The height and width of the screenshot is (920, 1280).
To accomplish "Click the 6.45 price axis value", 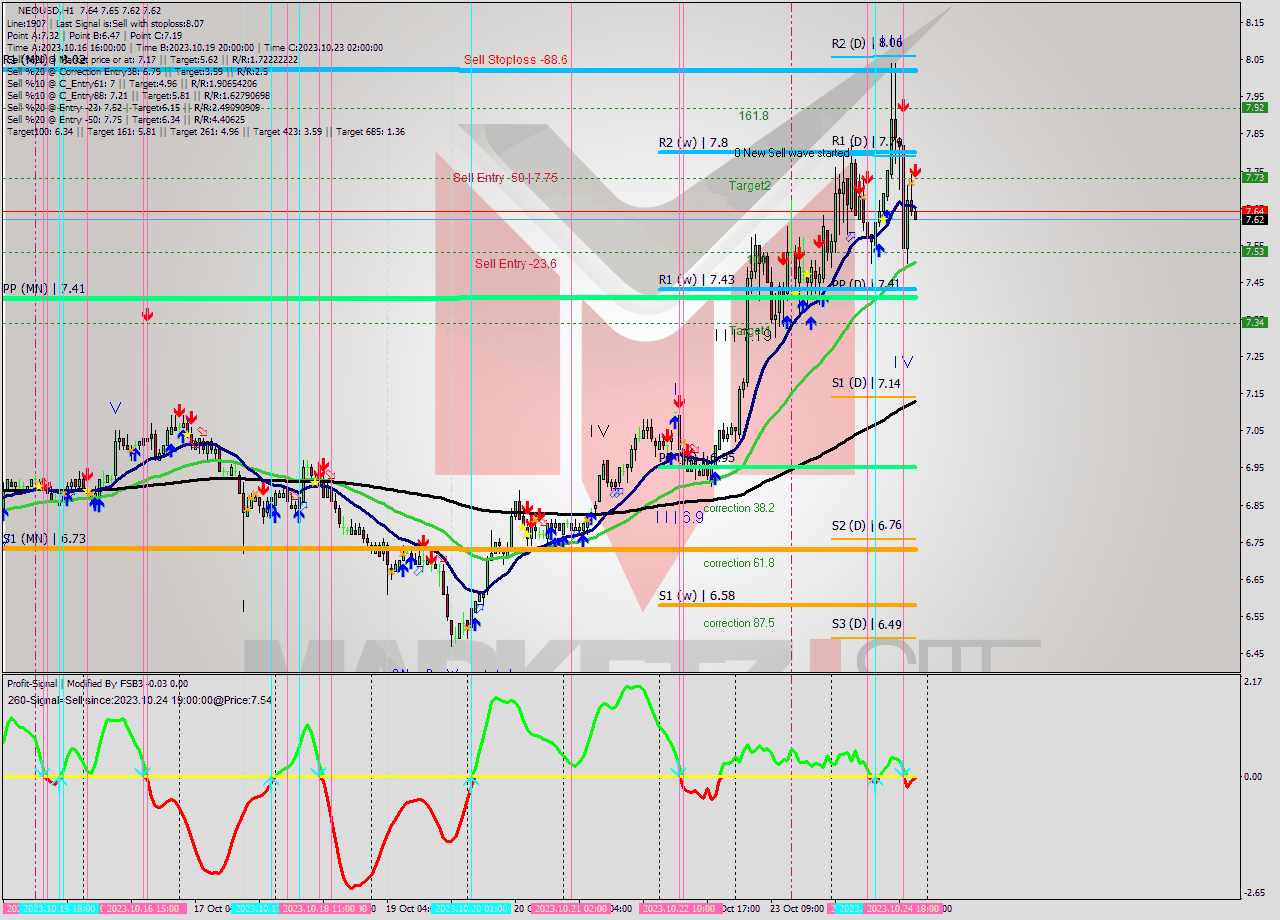I will (x=1256, y=653).
